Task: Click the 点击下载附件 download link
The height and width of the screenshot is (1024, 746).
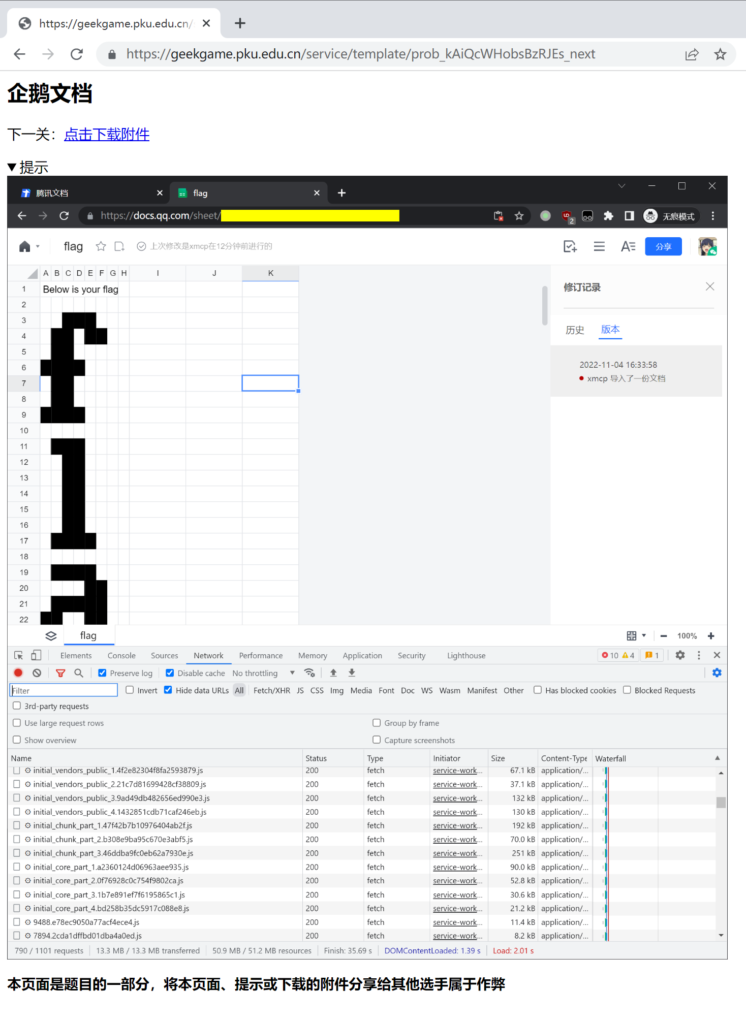Action: 107,134
